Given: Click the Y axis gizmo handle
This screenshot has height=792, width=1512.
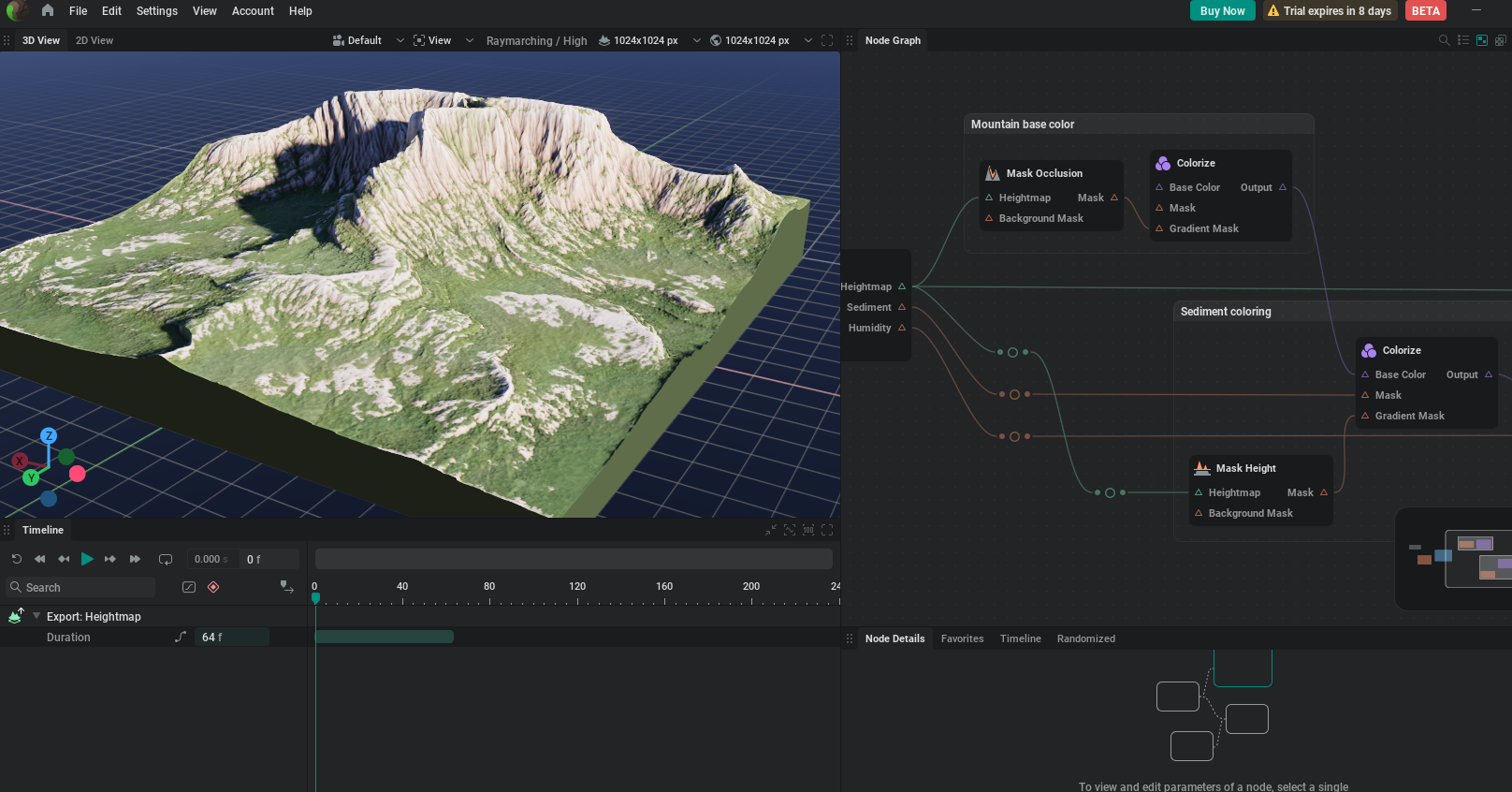Looking at the screenshot, I should point(32,477).
